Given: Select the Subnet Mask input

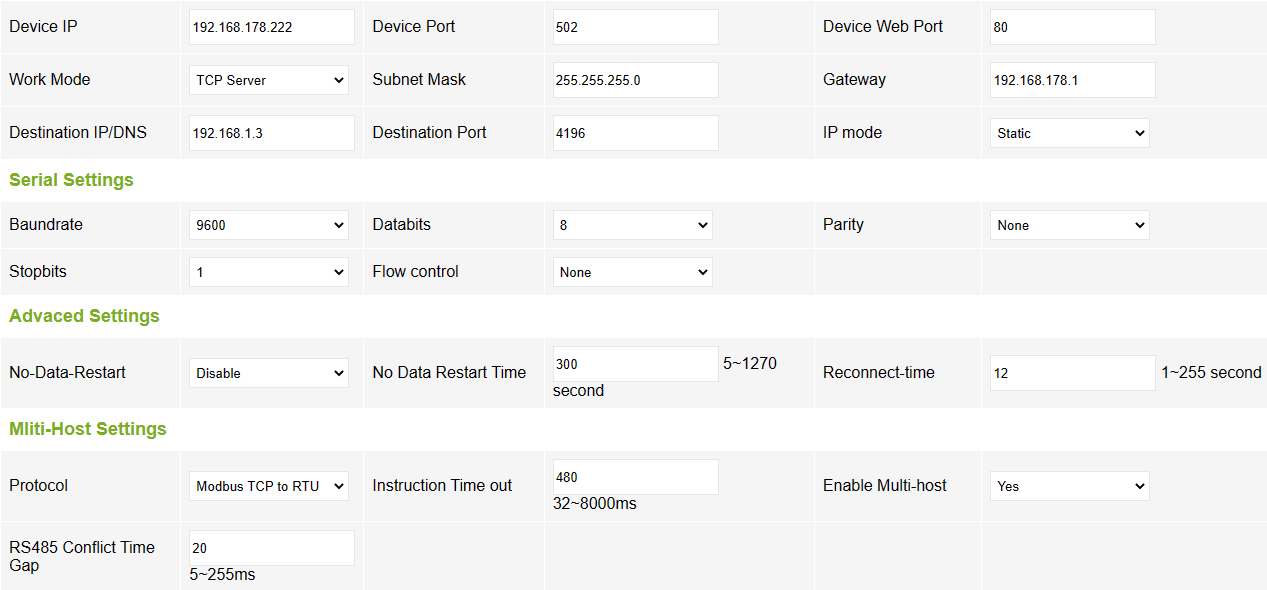Looking at the screenshot, I should pyautogui.click(x=635, y=80).
